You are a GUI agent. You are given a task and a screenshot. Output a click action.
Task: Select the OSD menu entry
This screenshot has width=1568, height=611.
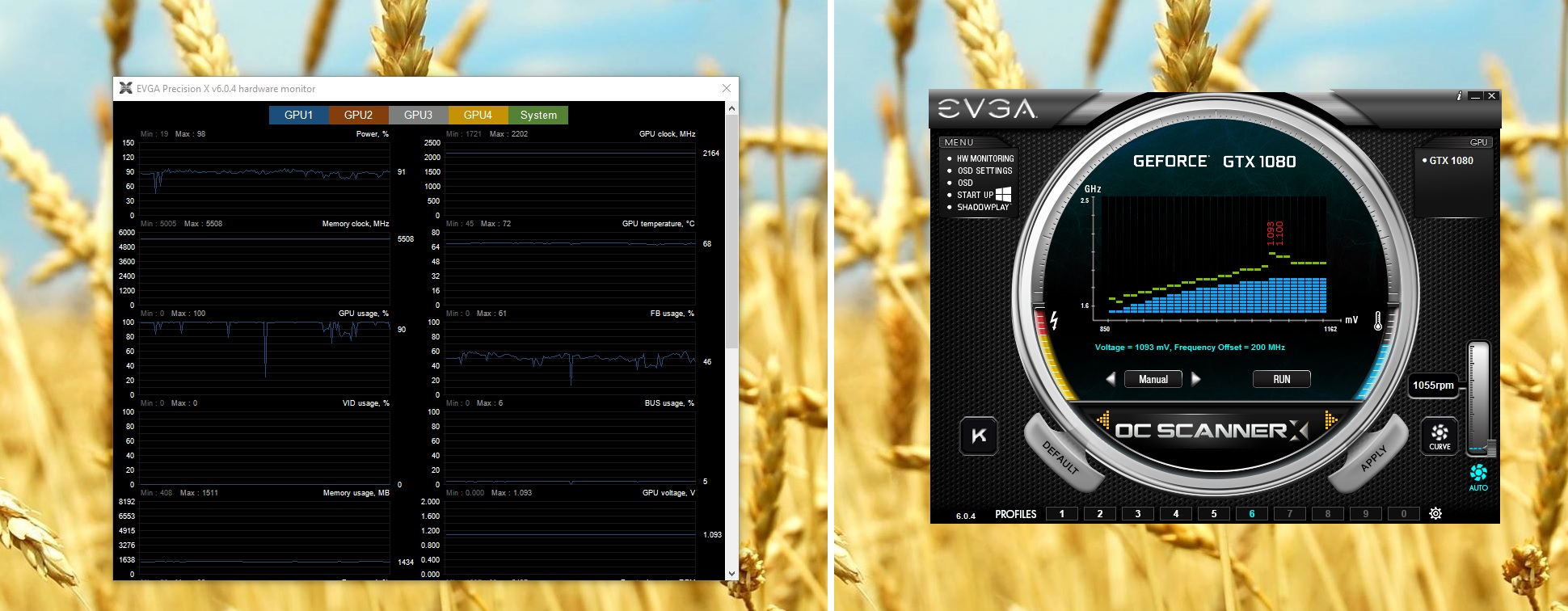coord(965,183)
